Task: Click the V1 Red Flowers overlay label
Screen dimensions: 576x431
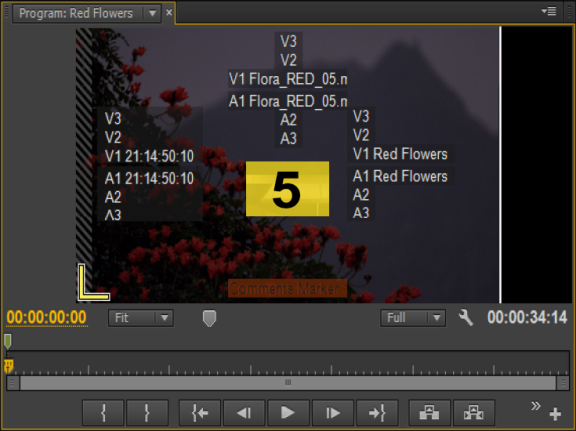Action: coord(400,154)
